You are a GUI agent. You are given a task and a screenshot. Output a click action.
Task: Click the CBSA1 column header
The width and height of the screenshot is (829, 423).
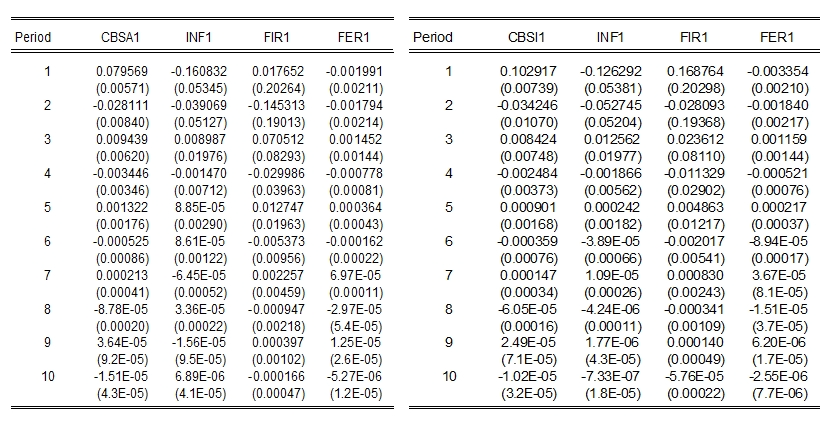pos(122,38)
